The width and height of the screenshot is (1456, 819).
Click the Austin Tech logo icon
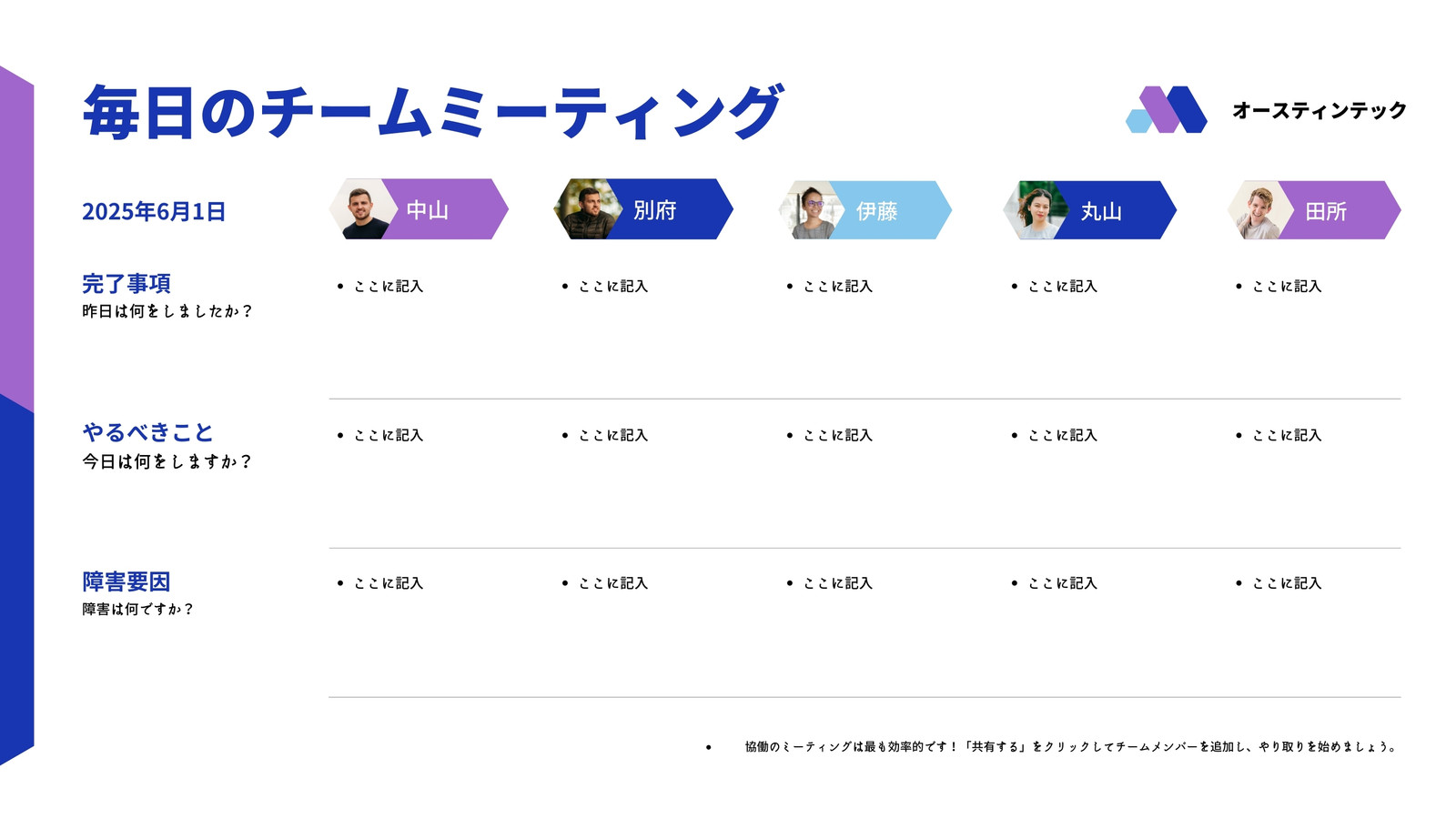1167,109
